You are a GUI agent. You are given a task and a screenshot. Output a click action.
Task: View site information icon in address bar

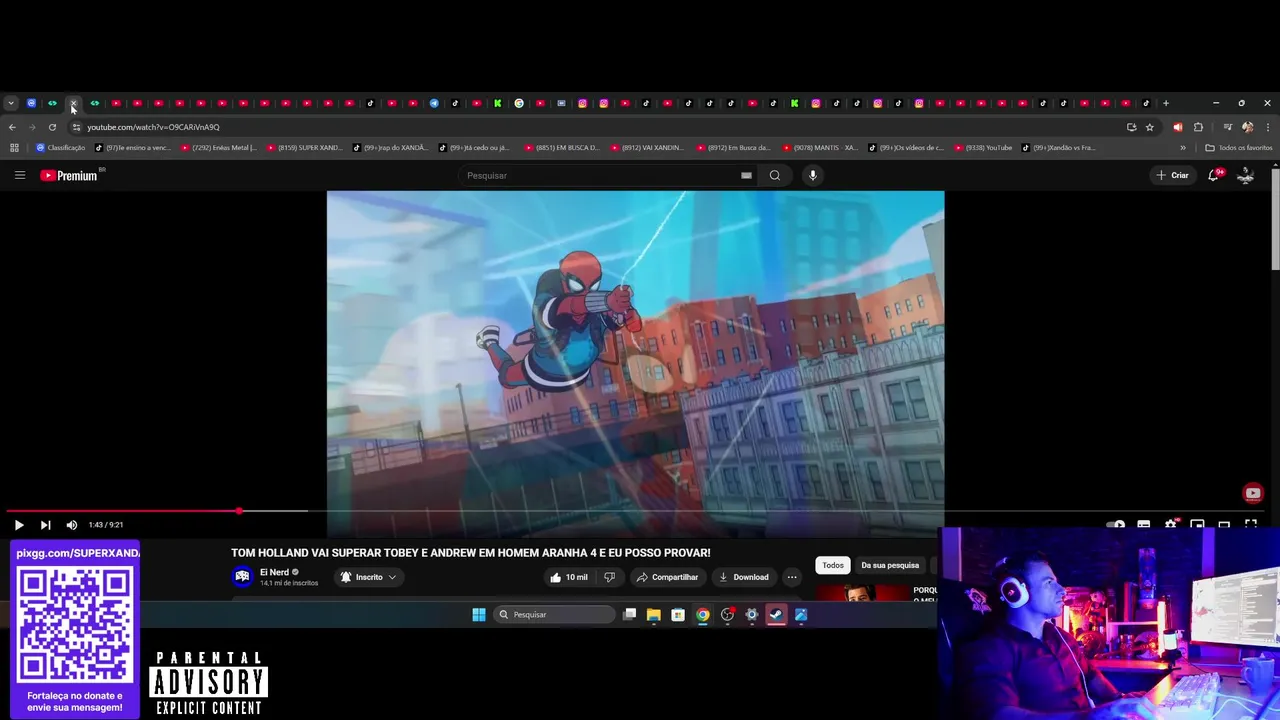tap(76, 127)
